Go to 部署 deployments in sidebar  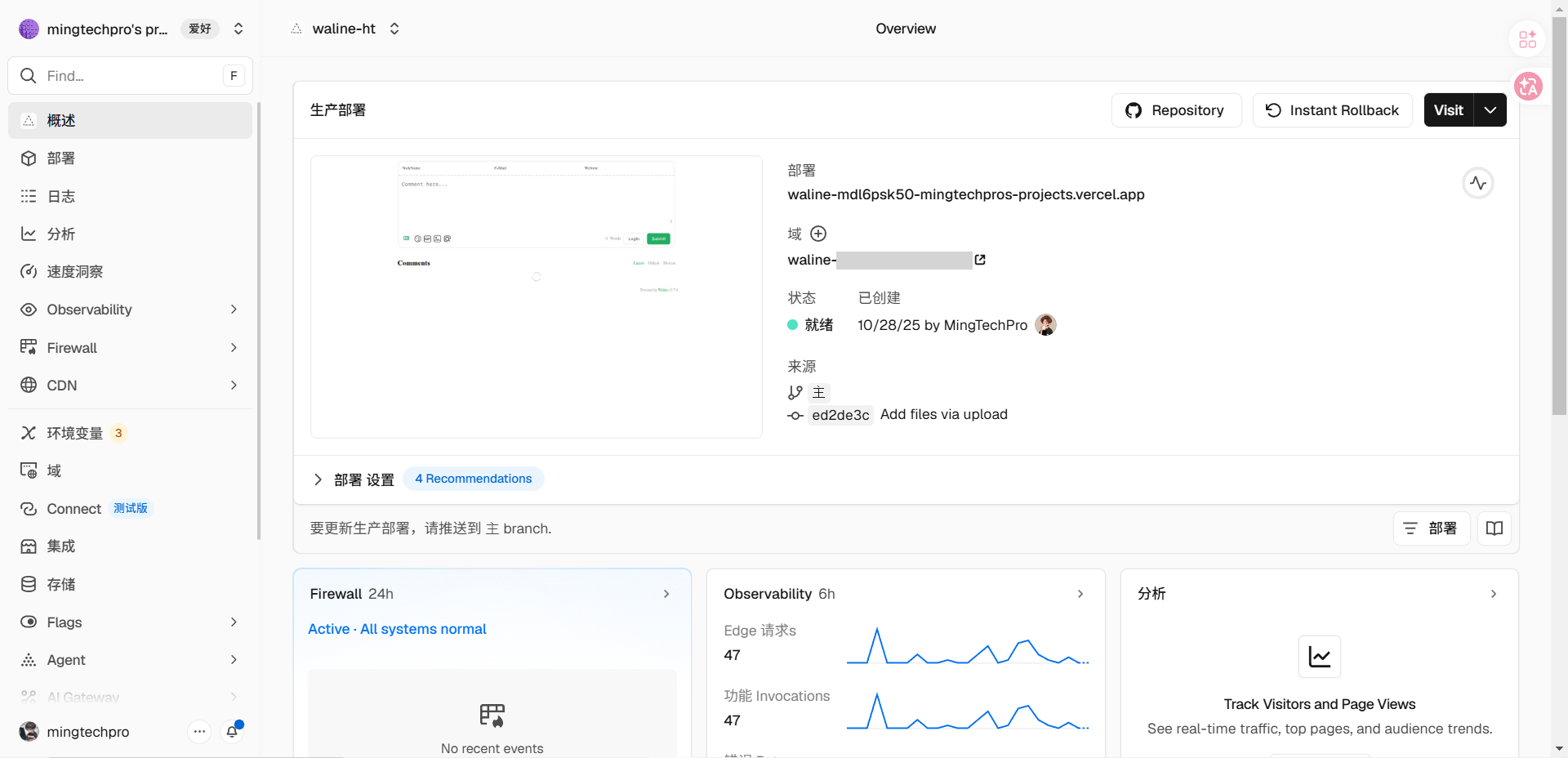coord(131,158)
